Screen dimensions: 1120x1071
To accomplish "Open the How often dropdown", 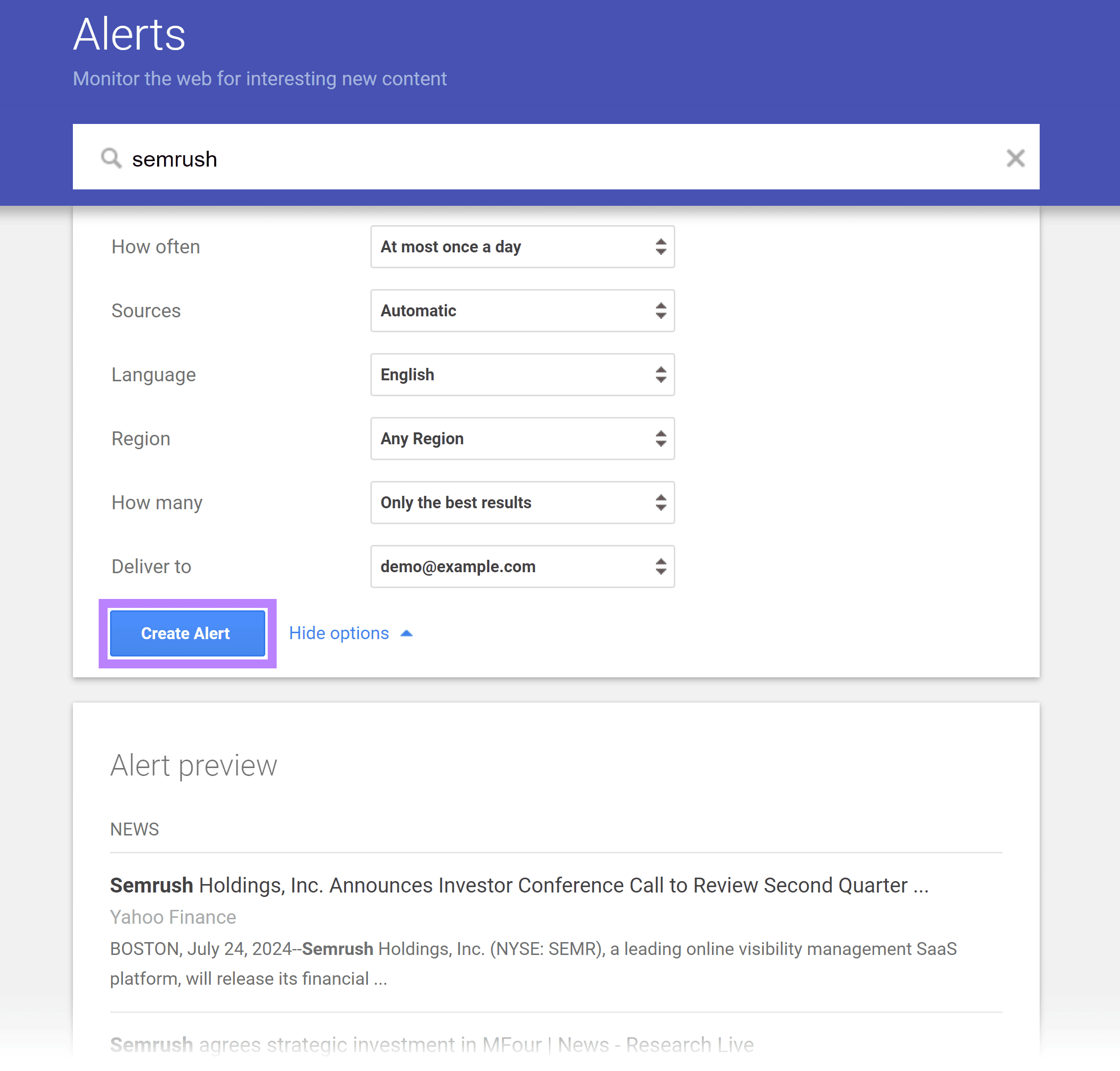I will [x=523, y=246].
